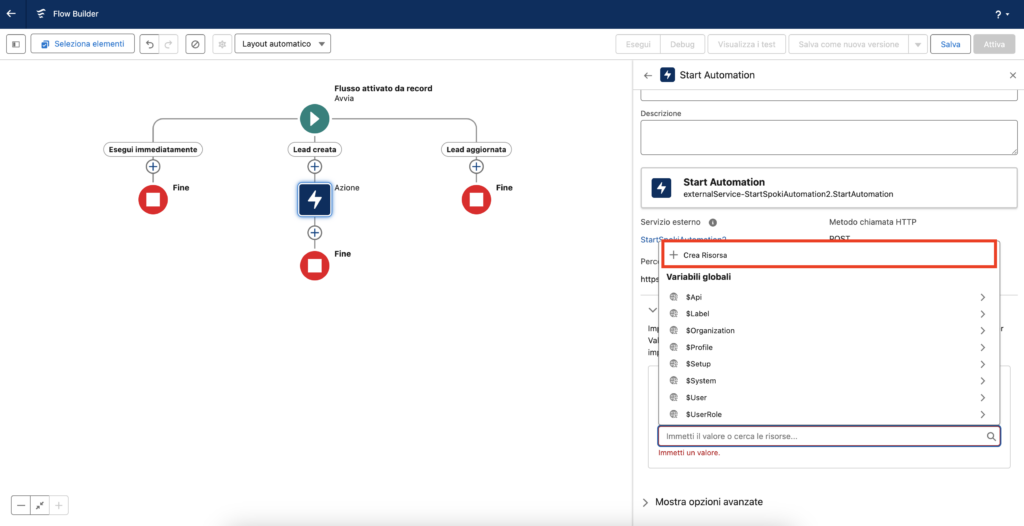The width and height of the screenshot is (1024, 526).
Task: Click the value search input field
Action: coord(820,436)
